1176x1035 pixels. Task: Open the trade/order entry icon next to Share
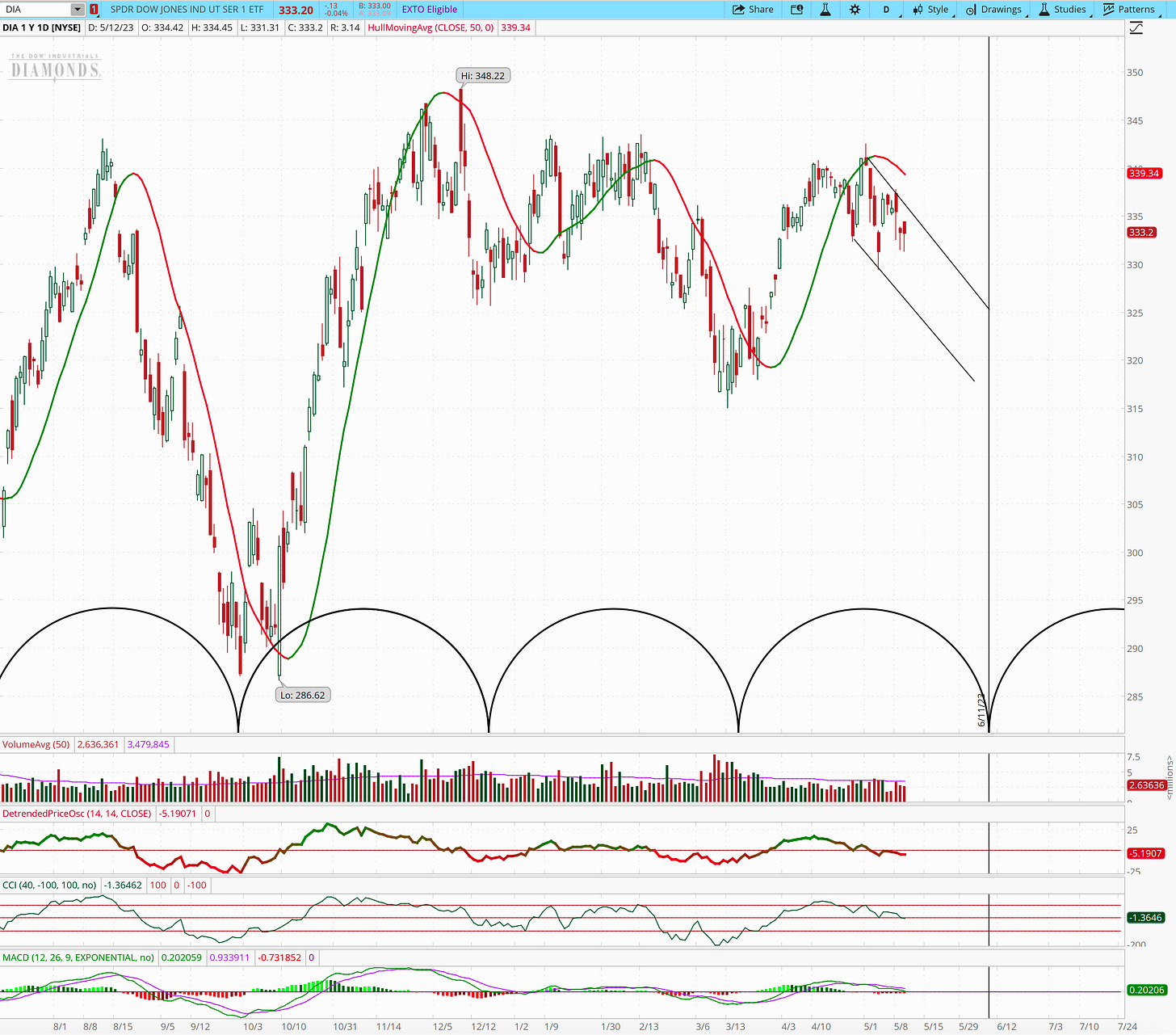point(797,10)
